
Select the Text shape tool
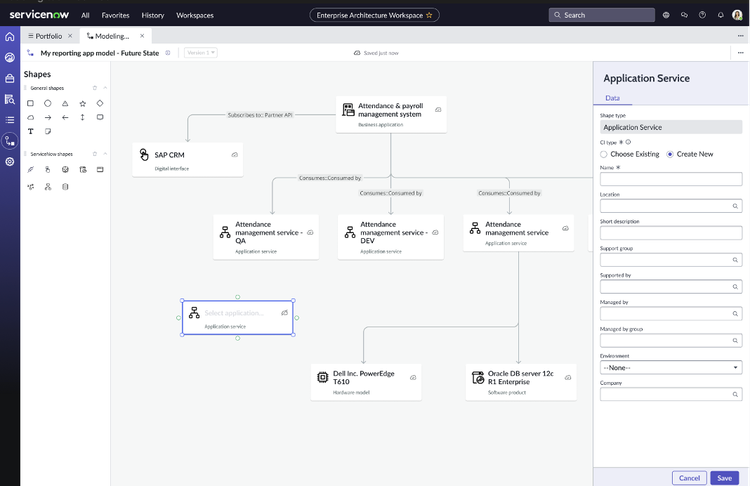coord(31,131)
